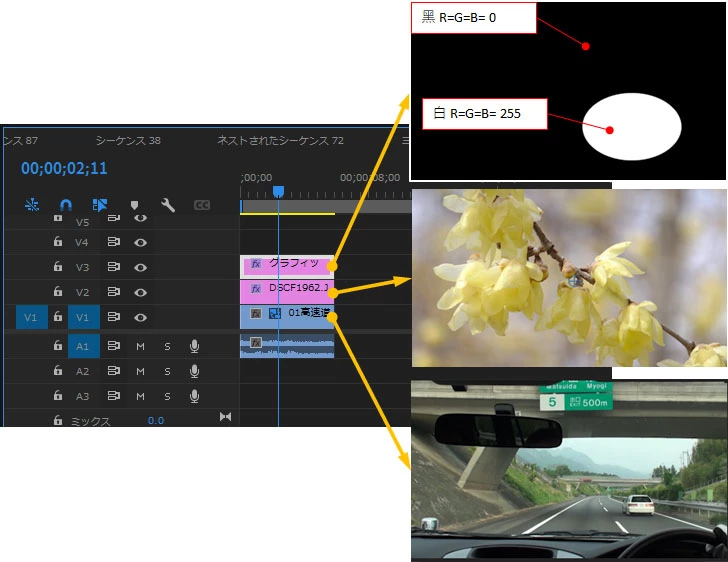Toggle the insert sequence as nest icon
Viewport: 728px width, 562px height.
pos(32,205)
